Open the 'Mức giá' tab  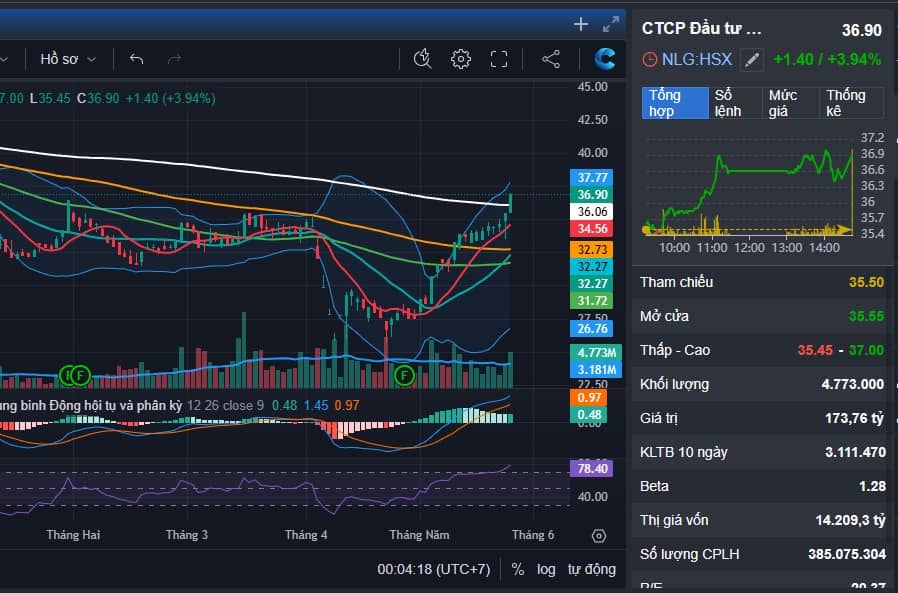(x=786, y=103)
